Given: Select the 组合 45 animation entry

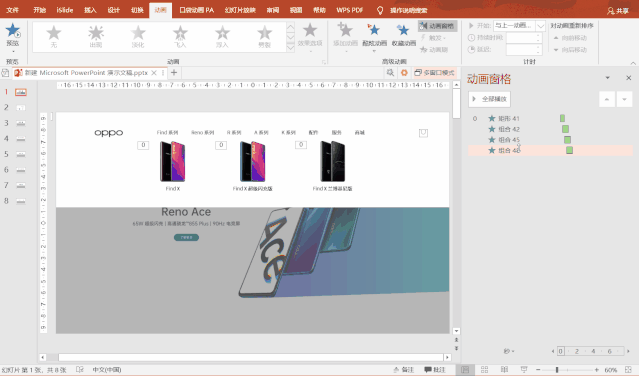Looking at the screenshot, I should (550, 140).
